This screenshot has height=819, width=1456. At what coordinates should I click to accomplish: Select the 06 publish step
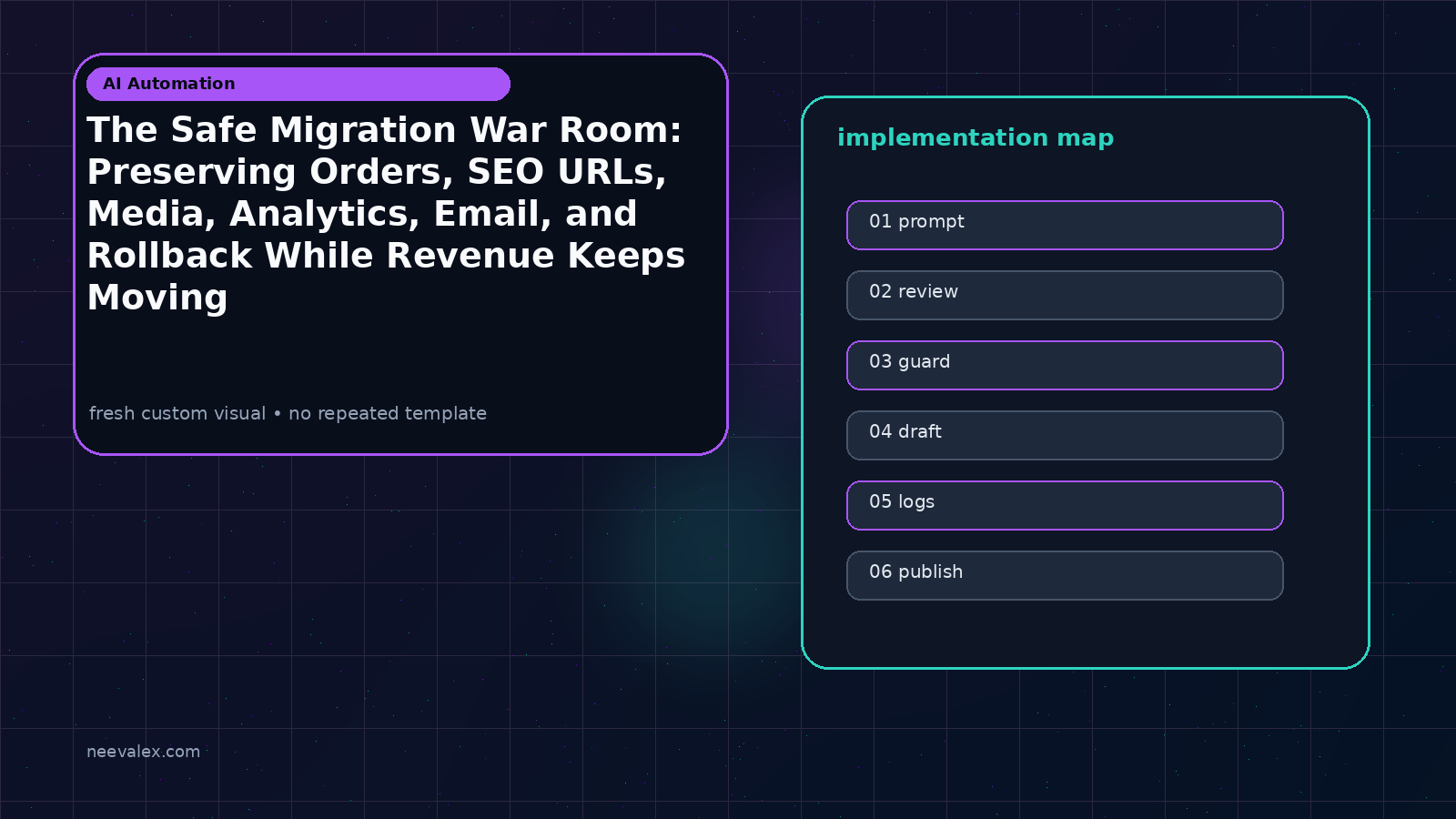click(1065, 575)
